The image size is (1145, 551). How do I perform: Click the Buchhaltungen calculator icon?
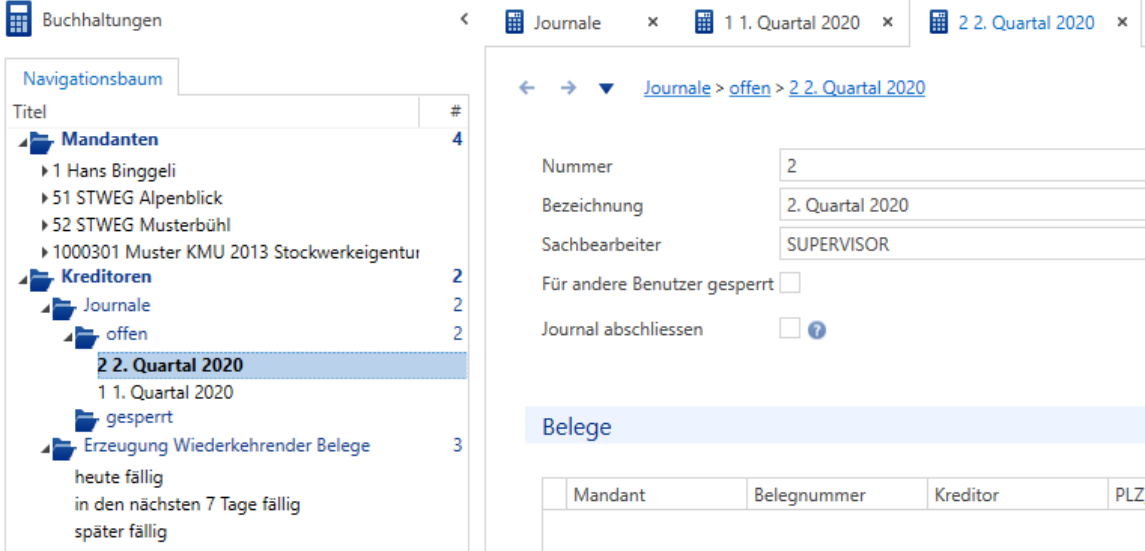tap(18, 21)
